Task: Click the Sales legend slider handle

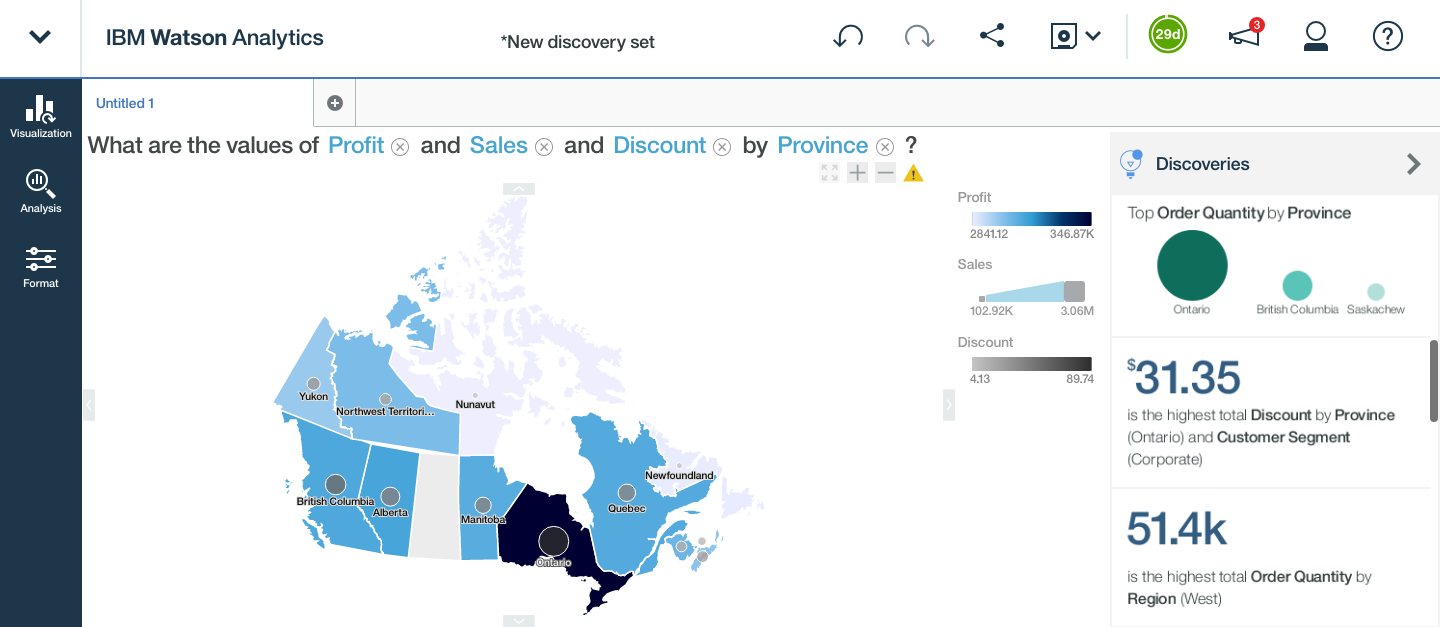Action: (x=1074, y=292)
